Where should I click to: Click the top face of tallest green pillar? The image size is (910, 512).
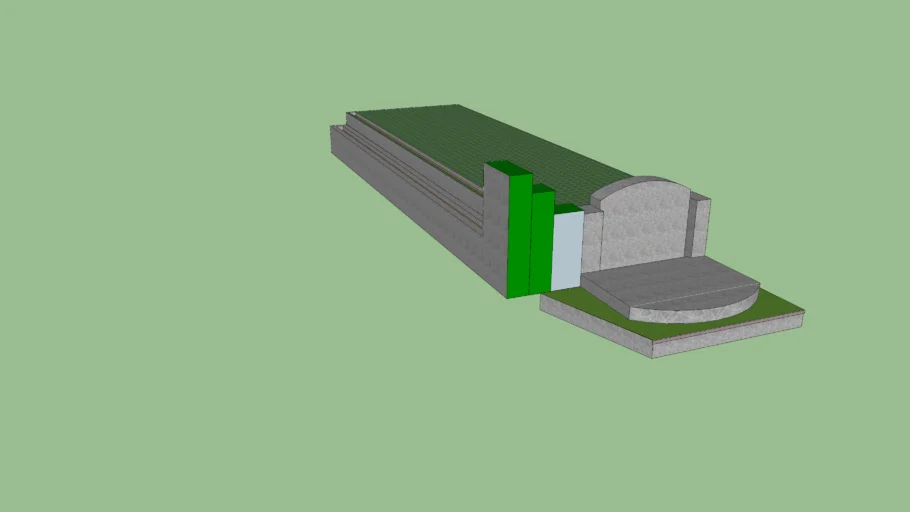[509, 167]
